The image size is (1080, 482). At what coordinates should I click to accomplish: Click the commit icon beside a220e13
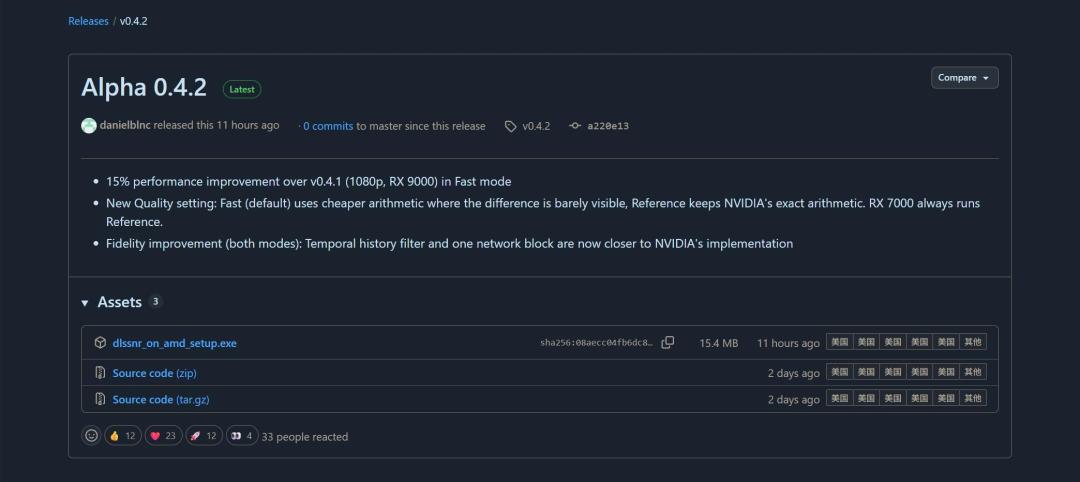[575, 126]
